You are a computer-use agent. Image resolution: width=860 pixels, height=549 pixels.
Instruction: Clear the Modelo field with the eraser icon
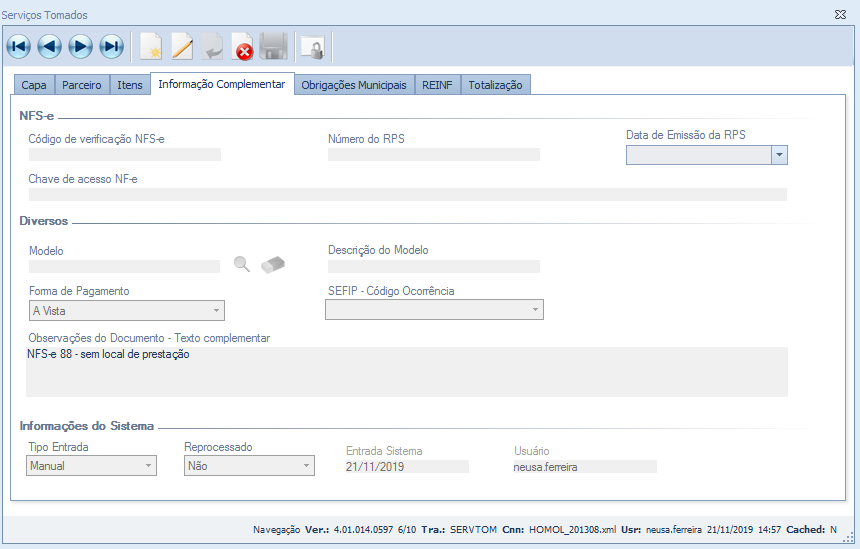click(x=273, y=264)
